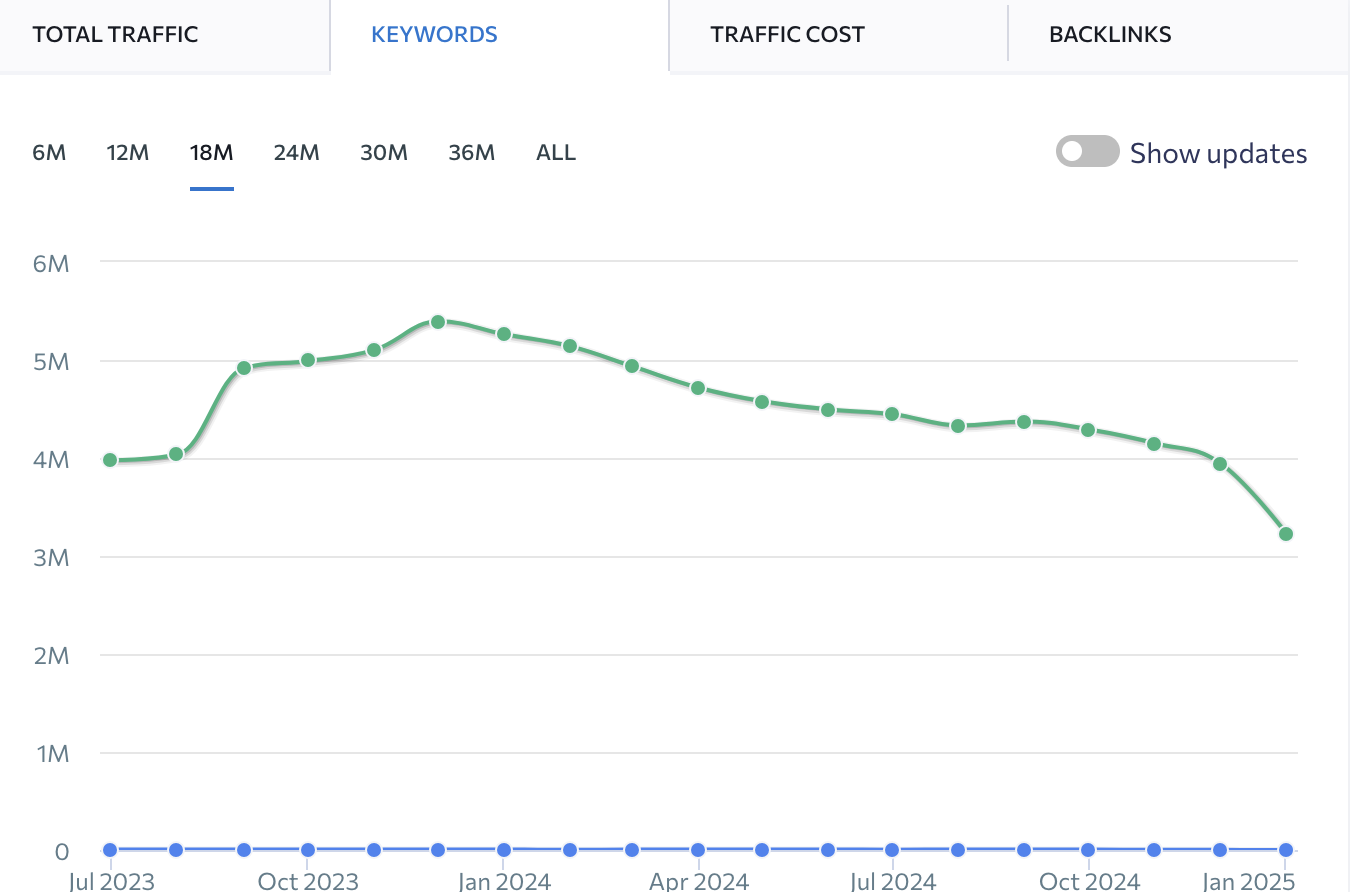Click the last green data point at Jan 2025
The width and height of the screenshot is (1350, 892).
(1286, 534)
